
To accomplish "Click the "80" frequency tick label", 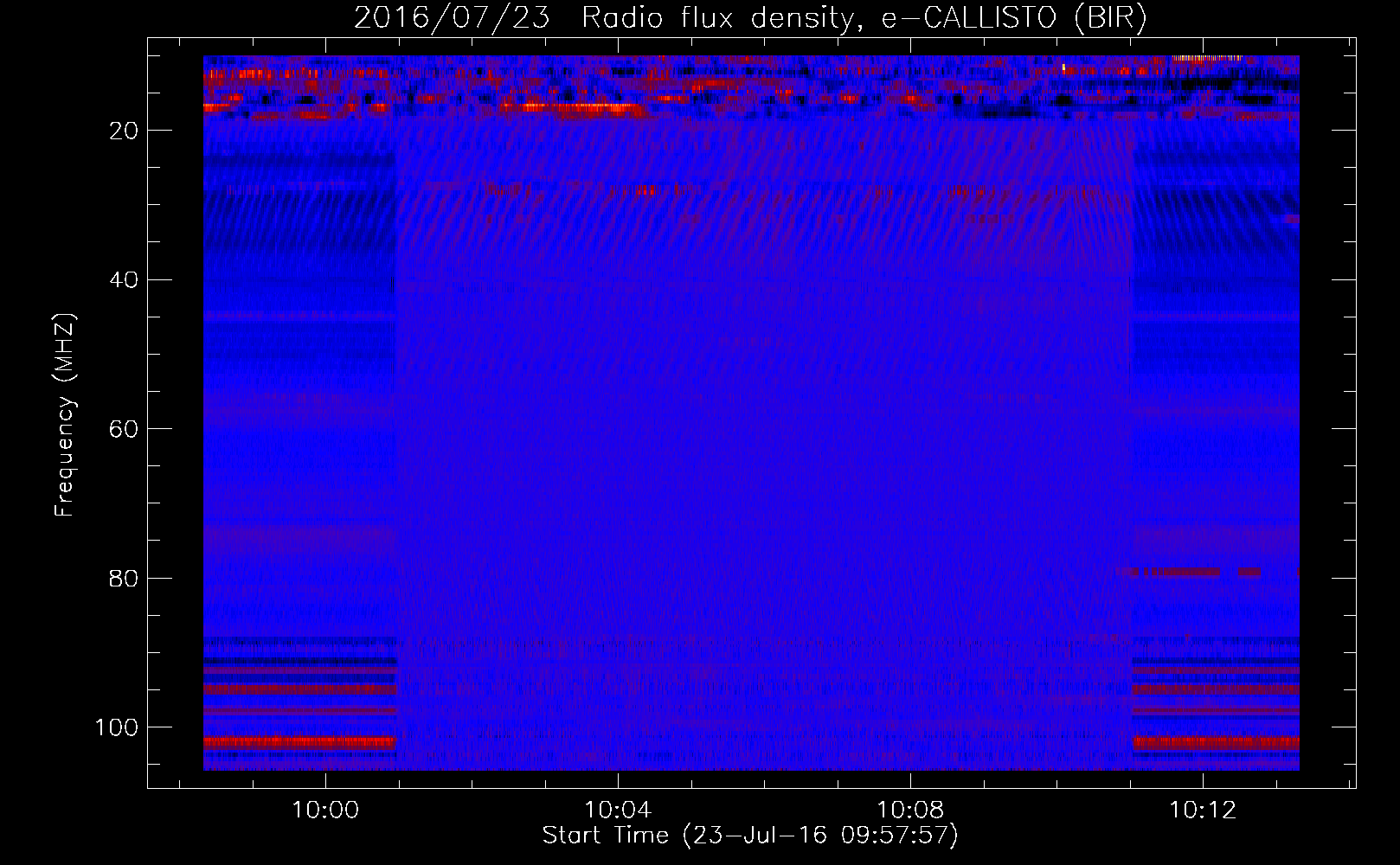I will 125,578.
